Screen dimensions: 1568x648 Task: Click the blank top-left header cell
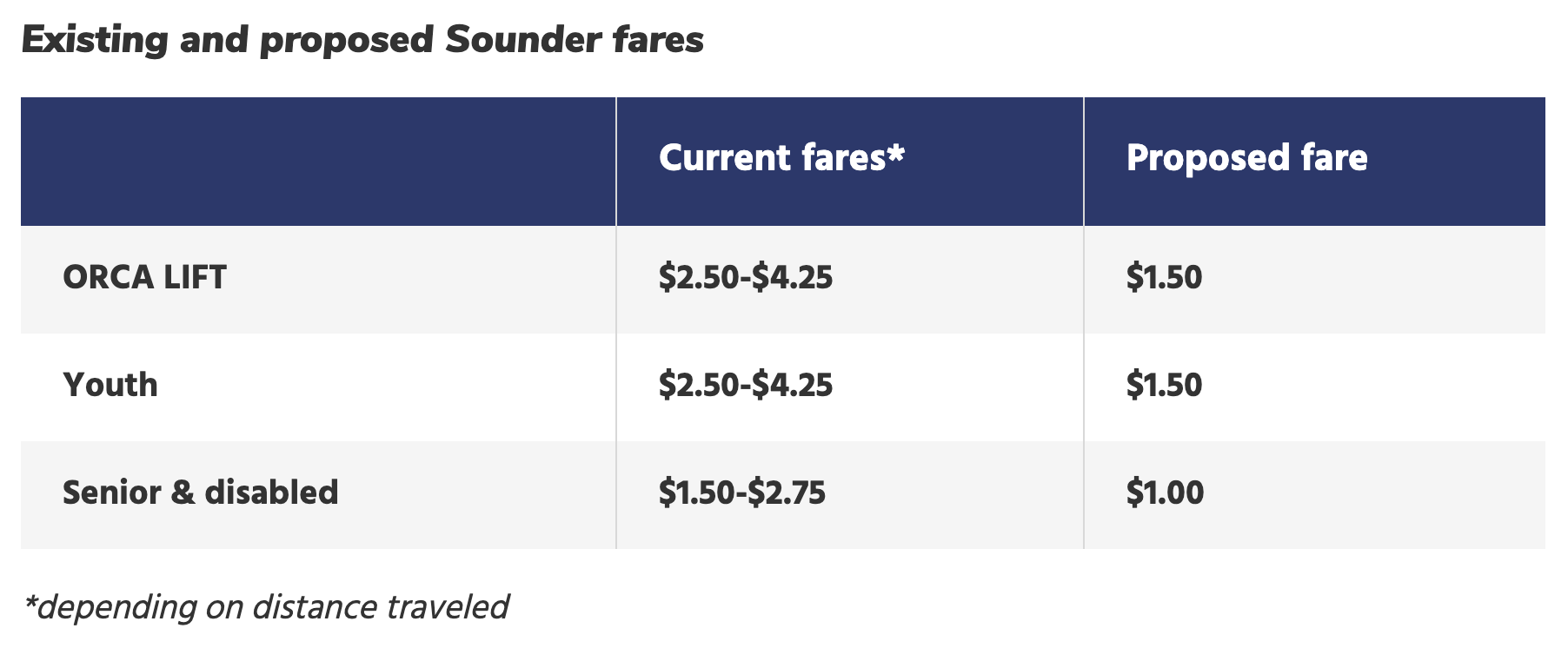318,162
